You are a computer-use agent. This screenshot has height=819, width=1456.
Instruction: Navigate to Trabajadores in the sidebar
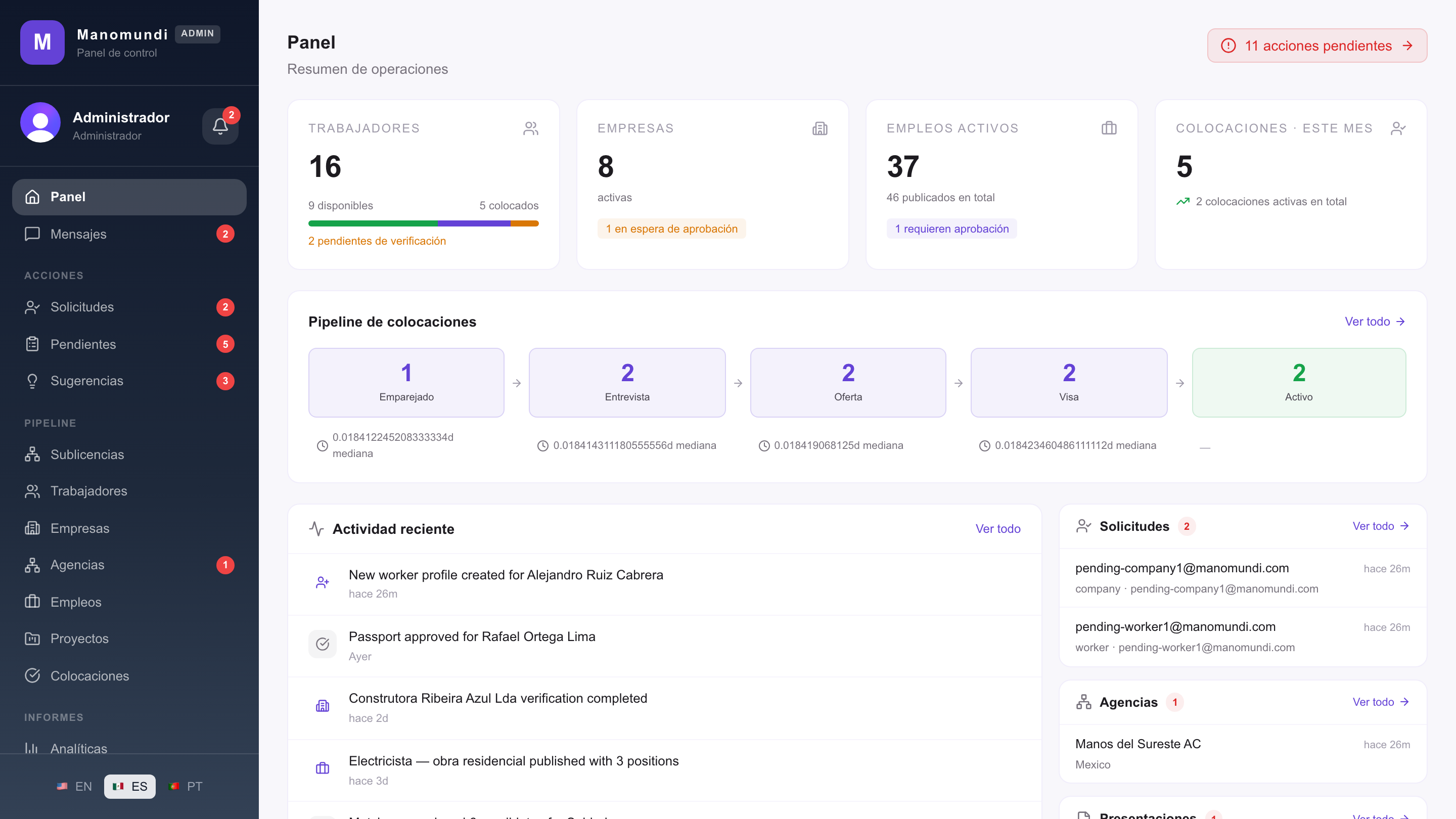pyautogui.click(x=129, y=491)
